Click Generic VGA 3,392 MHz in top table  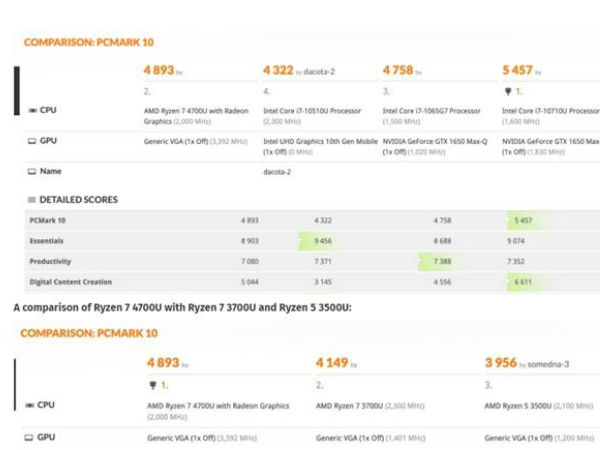click(196, 142)
